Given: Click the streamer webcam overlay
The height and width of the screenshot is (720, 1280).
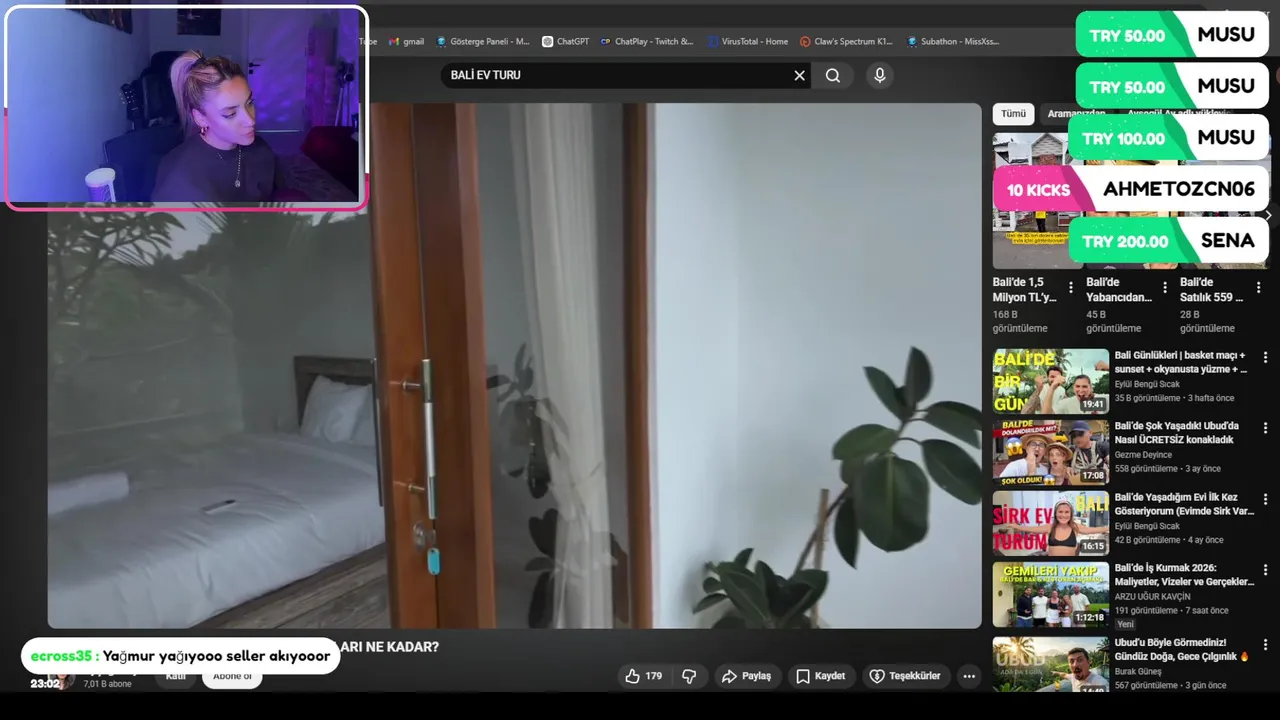Looking at the screenshot, I should click(x=186, y=108).
